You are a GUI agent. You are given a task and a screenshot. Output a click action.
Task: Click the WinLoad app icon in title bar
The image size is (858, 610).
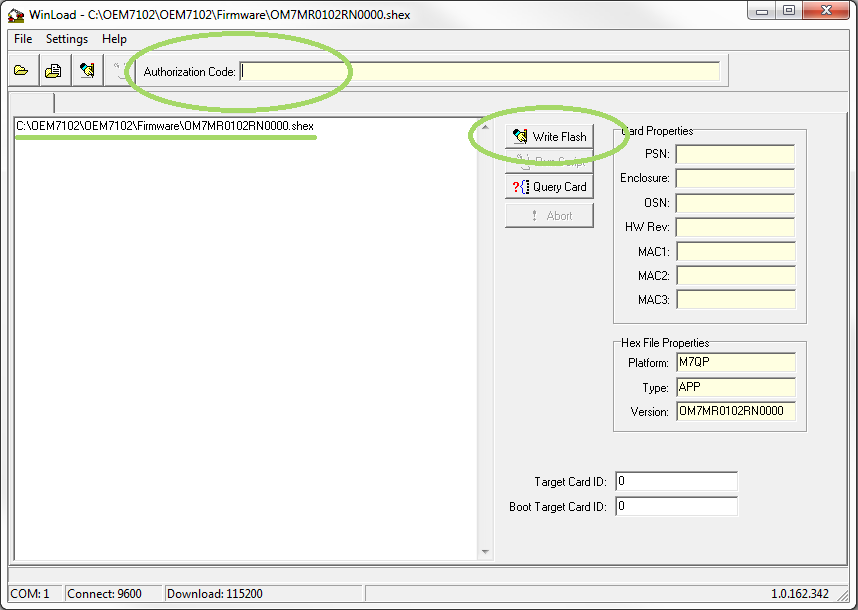point(16,15)
